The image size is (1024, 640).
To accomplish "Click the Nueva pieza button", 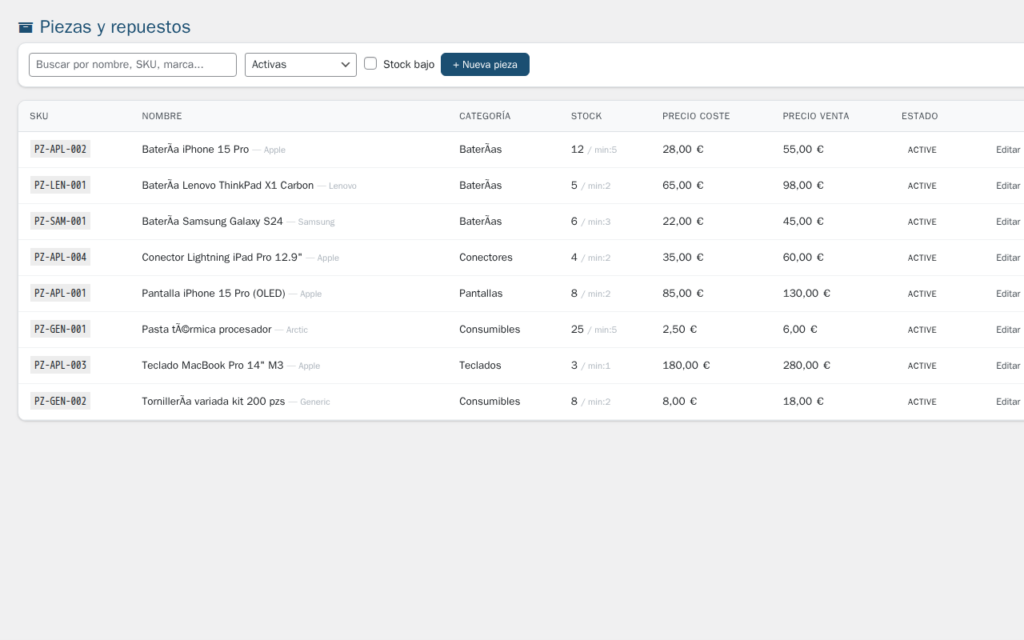I will [x=485, y=64].
